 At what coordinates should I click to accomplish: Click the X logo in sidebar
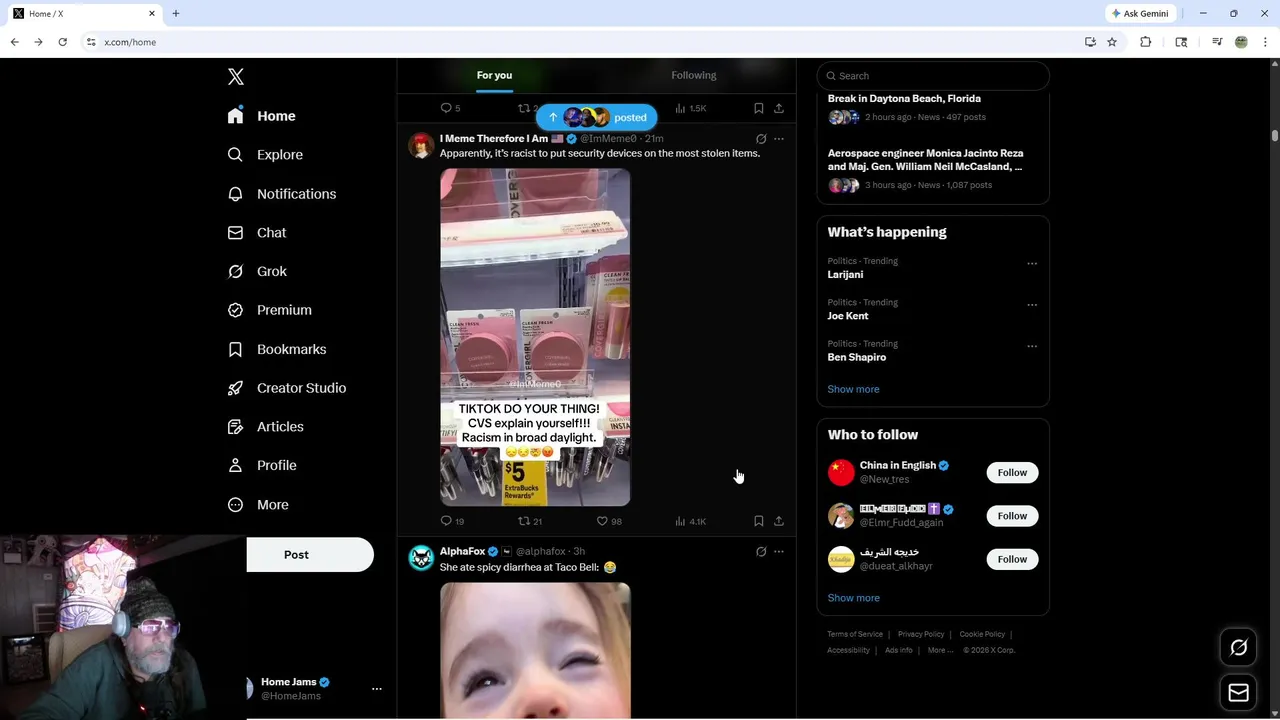coord(236,77)
